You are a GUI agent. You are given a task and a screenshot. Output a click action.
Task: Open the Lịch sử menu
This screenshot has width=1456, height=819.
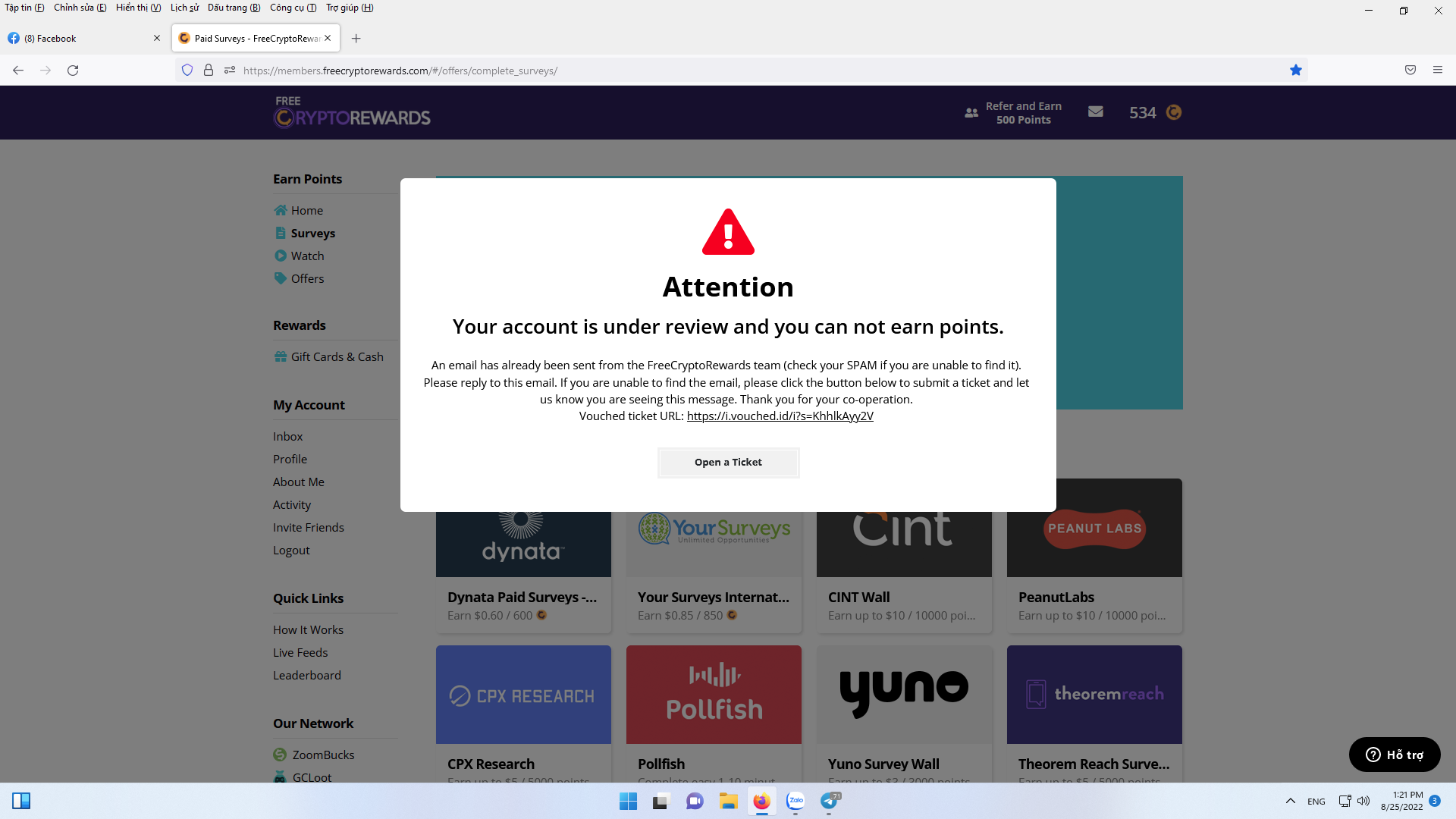click(x=184, y=8)
